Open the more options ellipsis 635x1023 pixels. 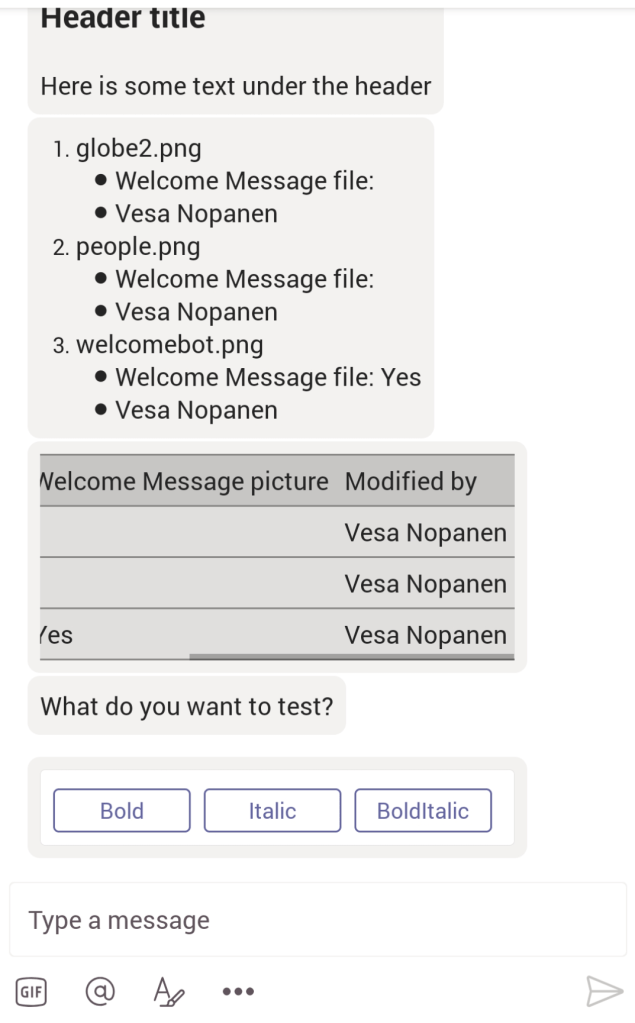pyautogui.click(x=238, y=992)
